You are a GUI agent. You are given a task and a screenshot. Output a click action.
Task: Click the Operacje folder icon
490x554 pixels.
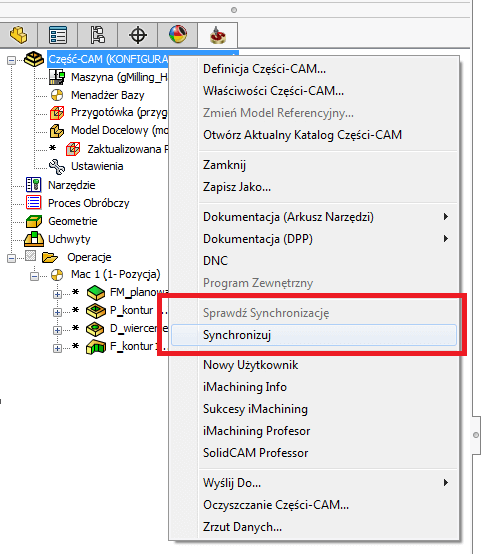(50, 257)
